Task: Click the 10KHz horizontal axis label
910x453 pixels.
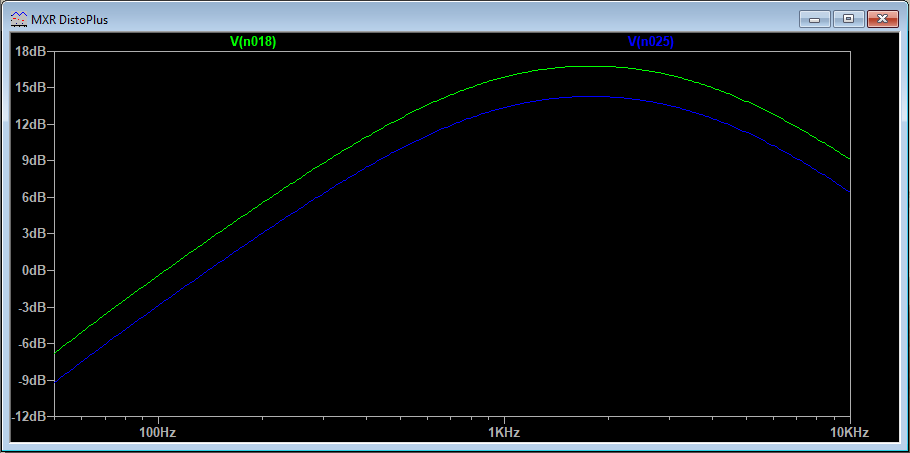Action: (x=848, y=432)
